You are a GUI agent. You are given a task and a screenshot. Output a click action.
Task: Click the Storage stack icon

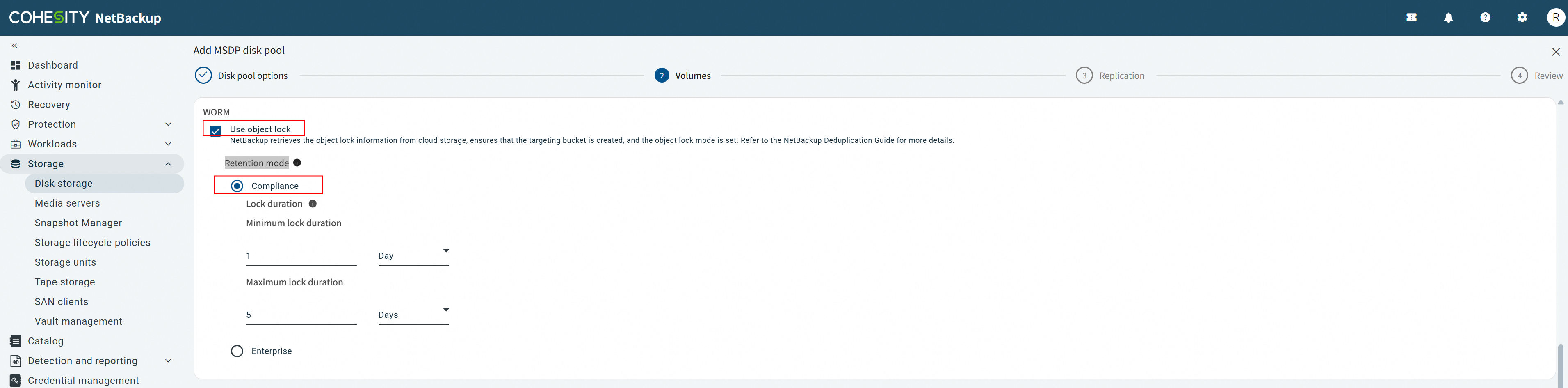[x=16, y=164]
